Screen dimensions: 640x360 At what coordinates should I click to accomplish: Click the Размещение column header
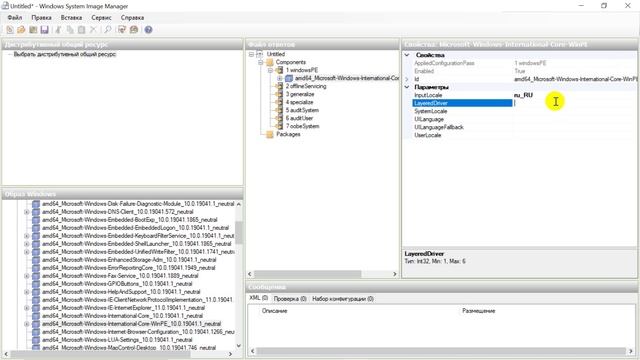pyautogui.click(x=478, y=311)
